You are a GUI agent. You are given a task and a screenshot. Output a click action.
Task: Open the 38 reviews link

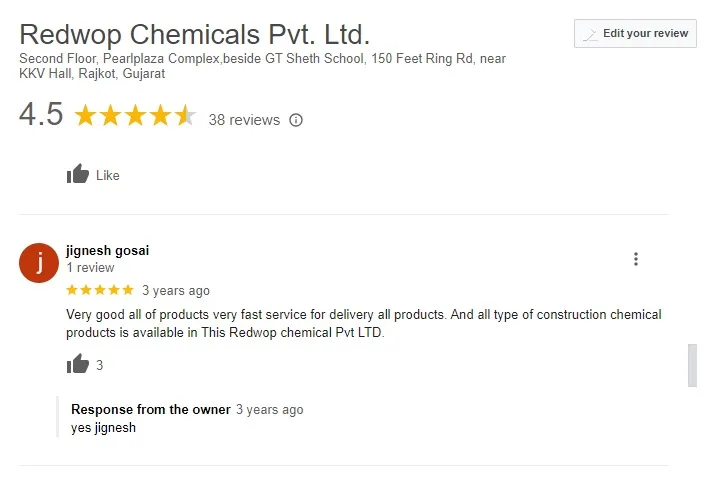pyautogui.click(x=244, y=120)
